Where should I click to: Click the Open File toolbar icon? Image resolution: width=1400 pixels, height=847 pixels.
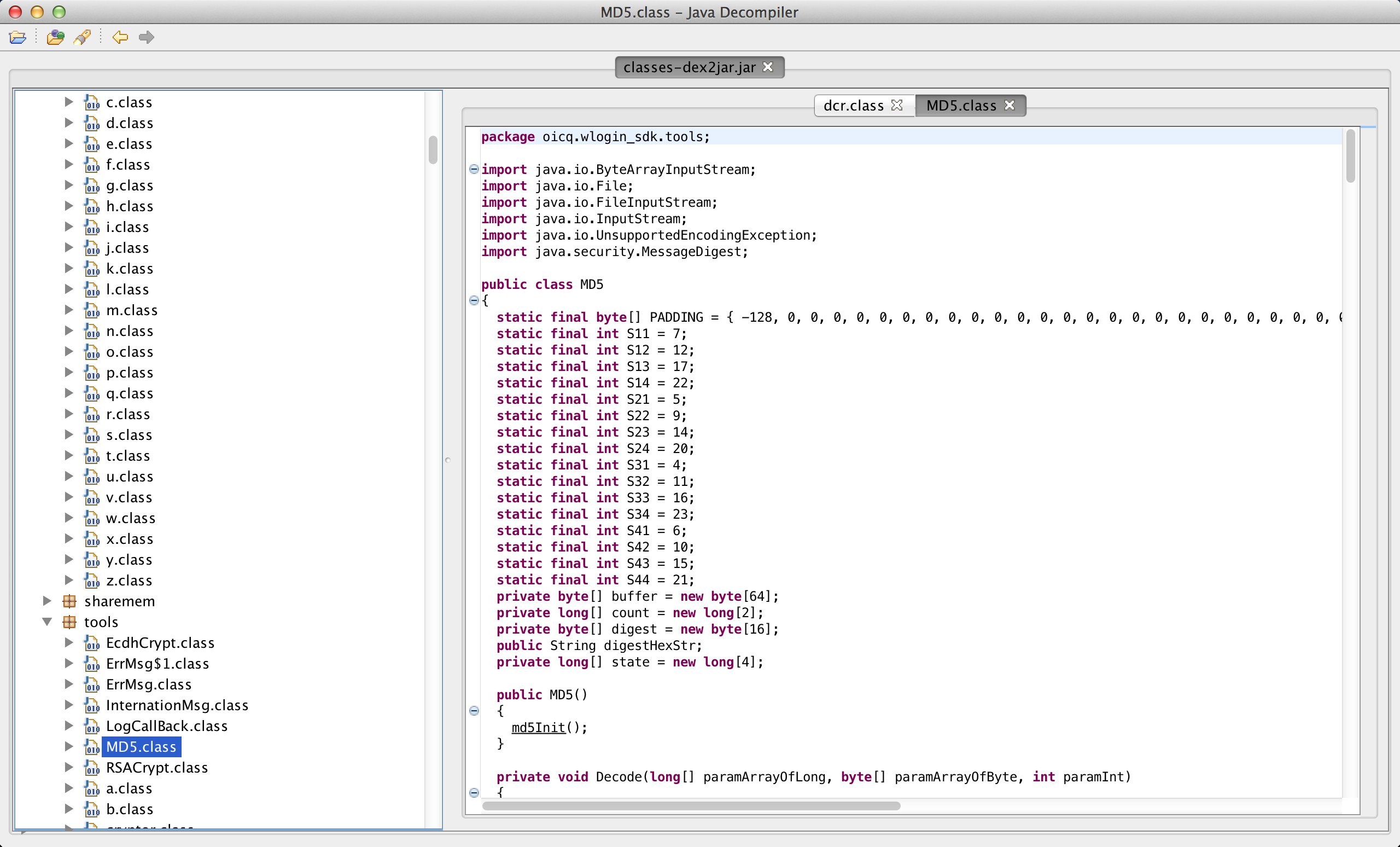click(17, 38)
